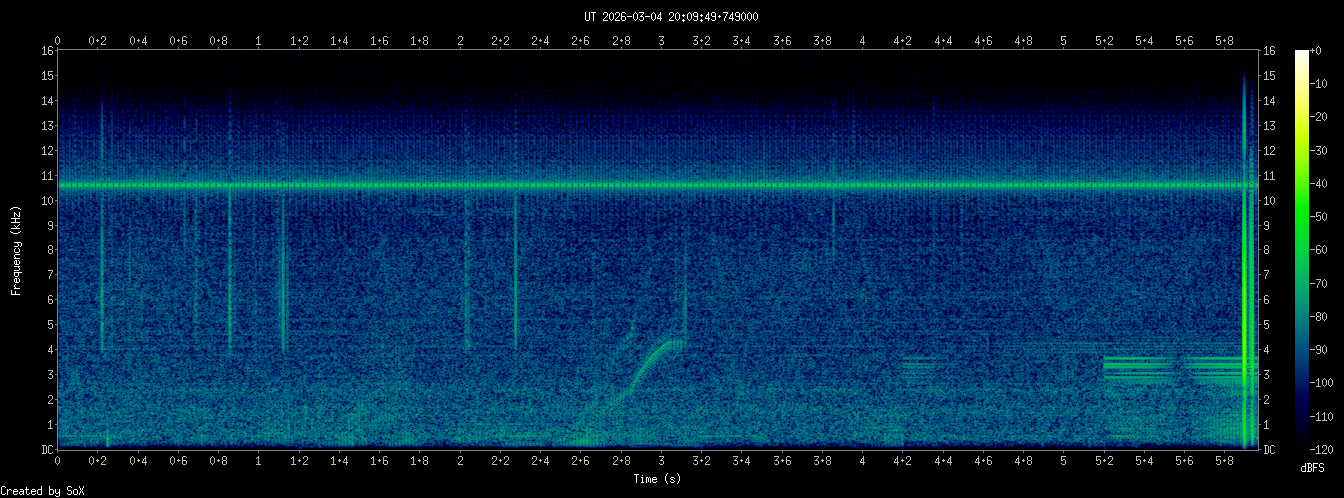Image resolution: width=1344 pixels, height=498 pixels.
Task: Click the bright white top of the color bar
Action: pyautogui.click(x=1301, y=54)
